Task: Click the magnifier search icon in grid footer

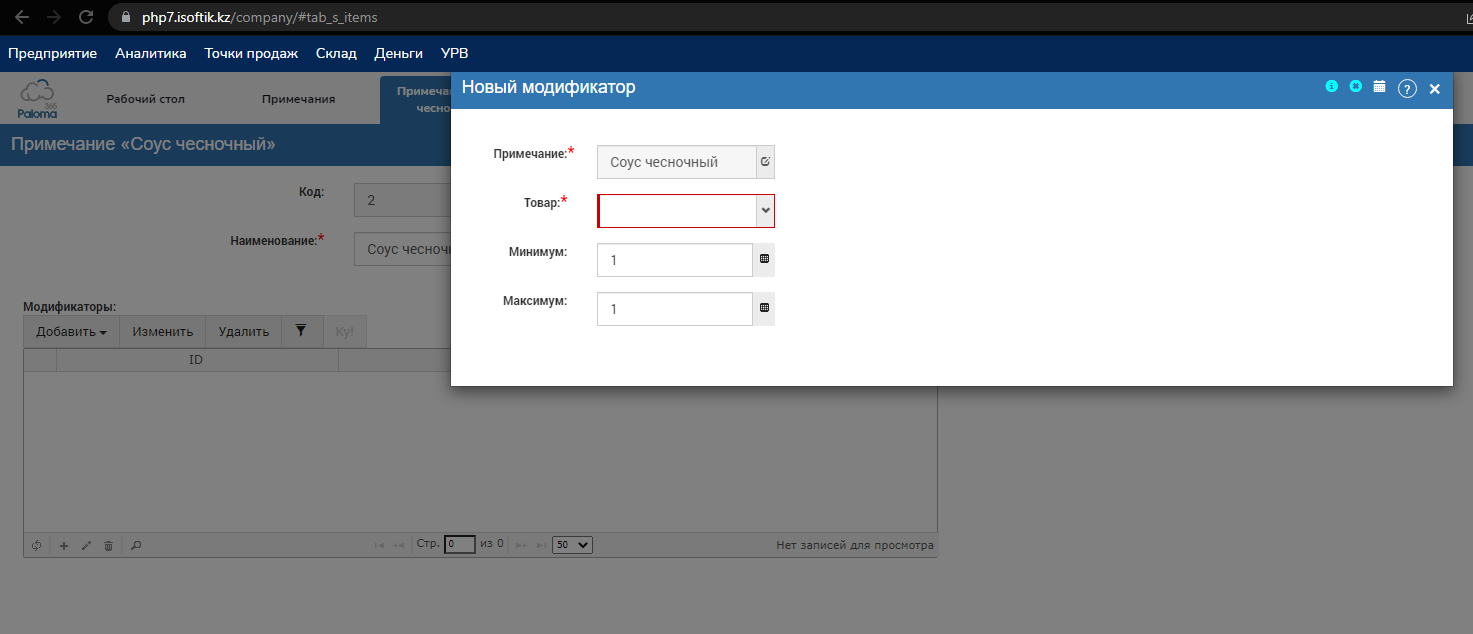Action: coord(136,546)
